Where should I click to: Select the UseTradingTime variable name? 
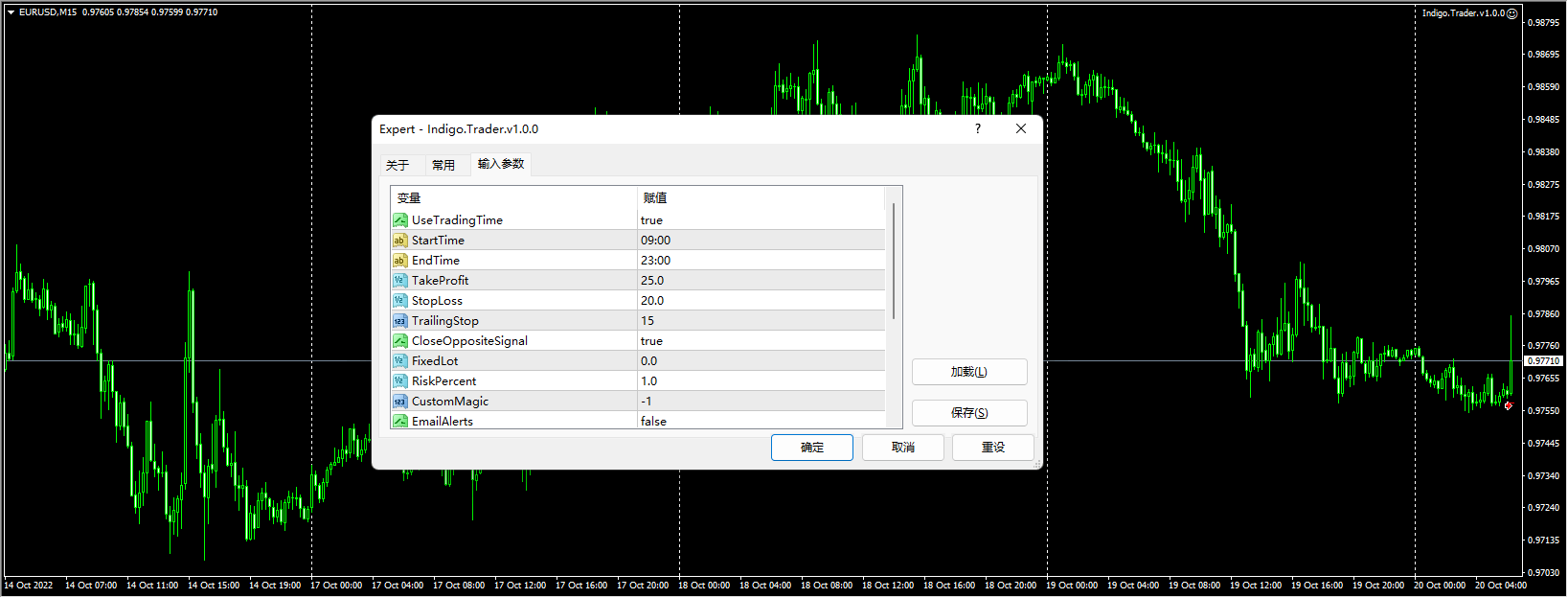[x=457, y=220]
